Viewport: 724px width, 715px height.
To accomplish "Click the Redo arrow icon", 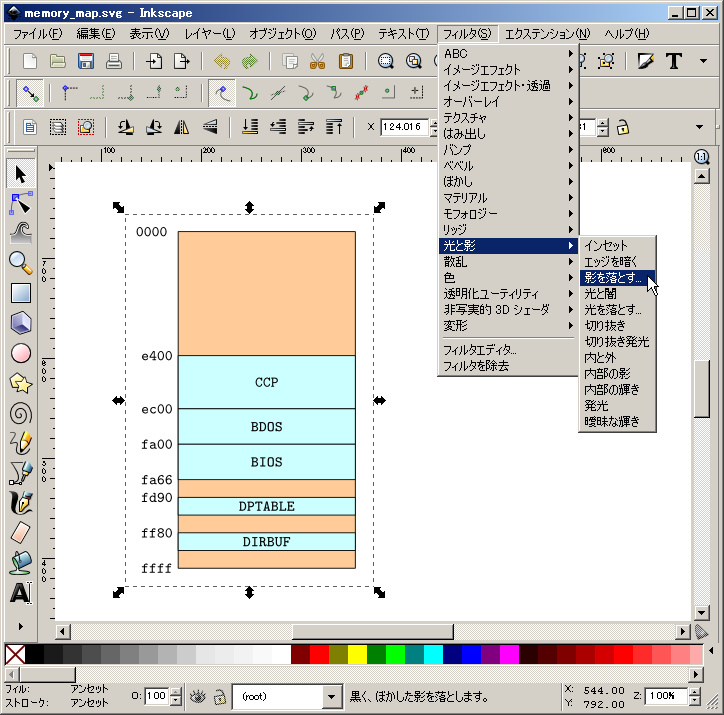I will coord(250,61).
